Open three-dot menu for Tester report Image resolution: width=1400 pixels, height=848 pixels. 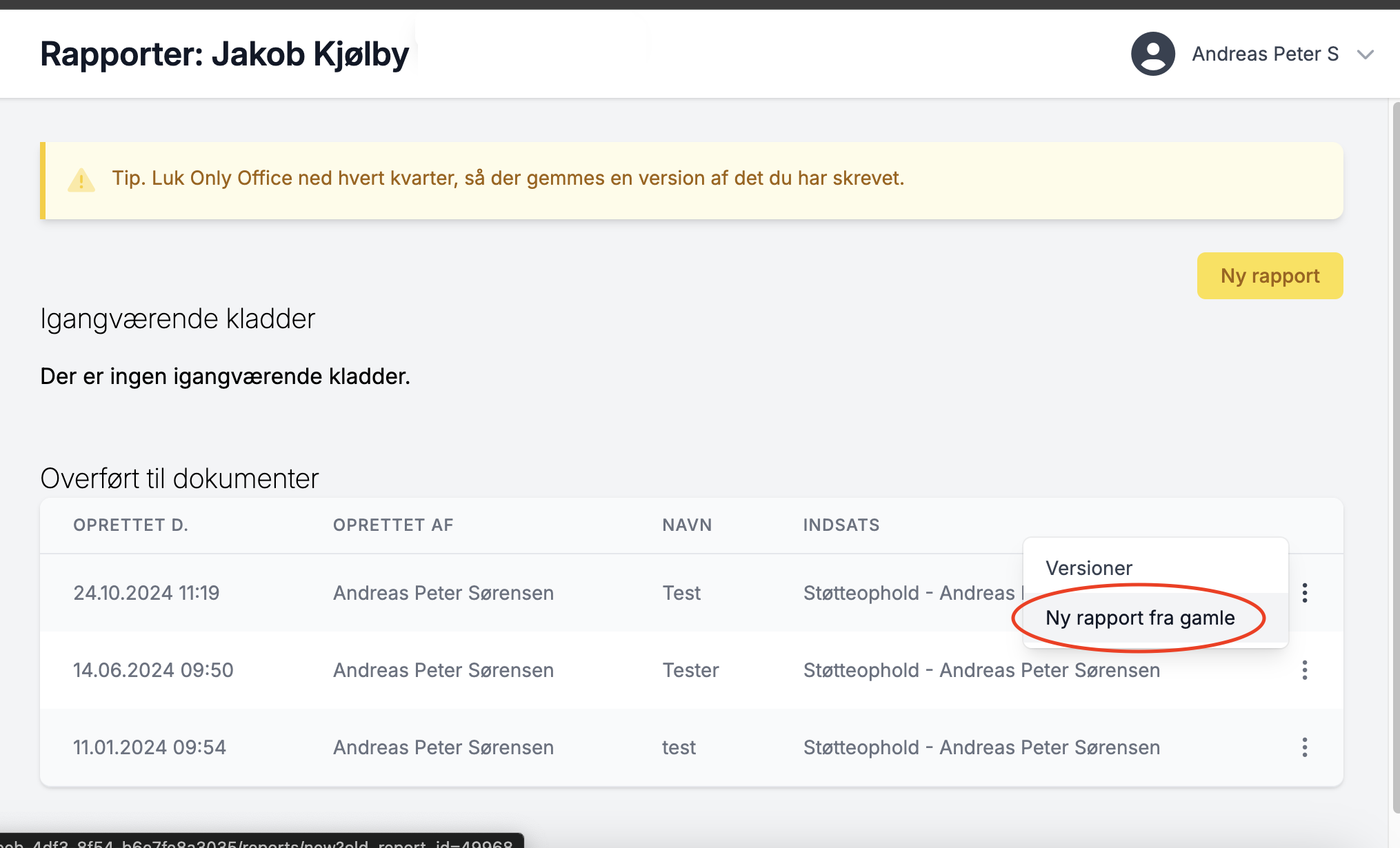point(1304,670)
